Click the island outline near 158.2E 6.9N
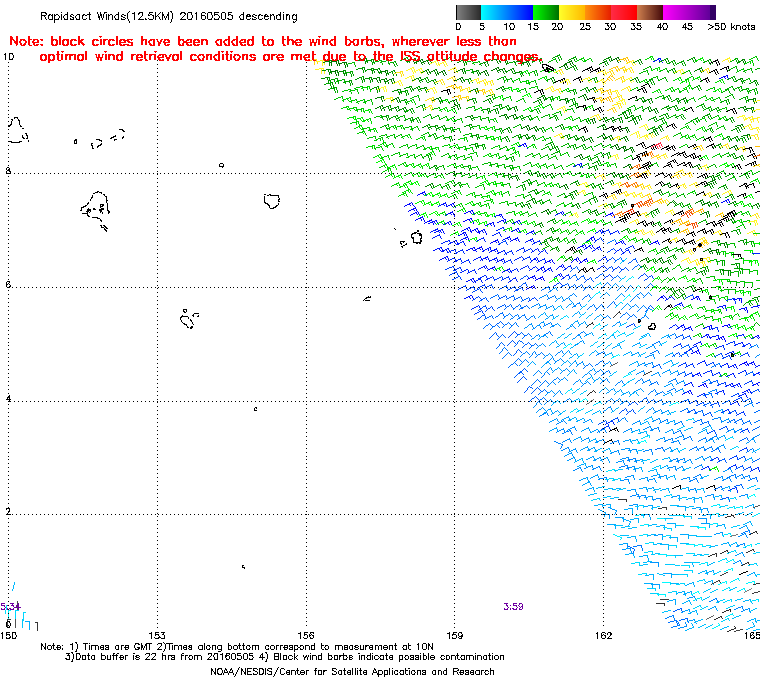 coord(416,237)
